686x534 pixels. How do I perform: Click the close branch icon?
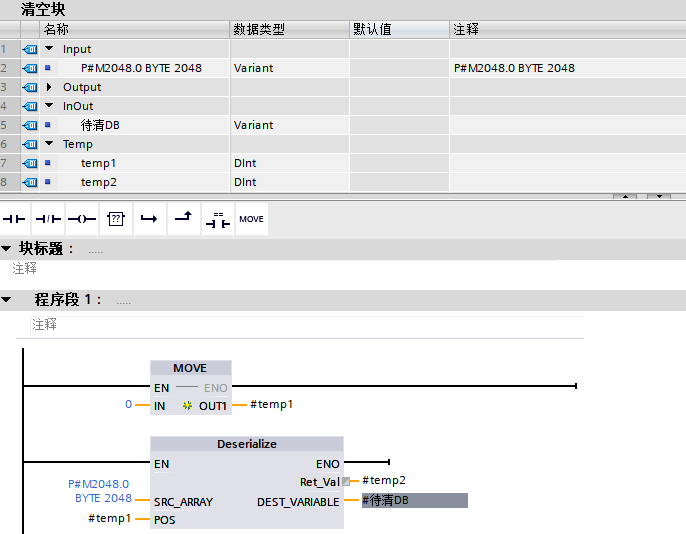[x=182, y=219]
